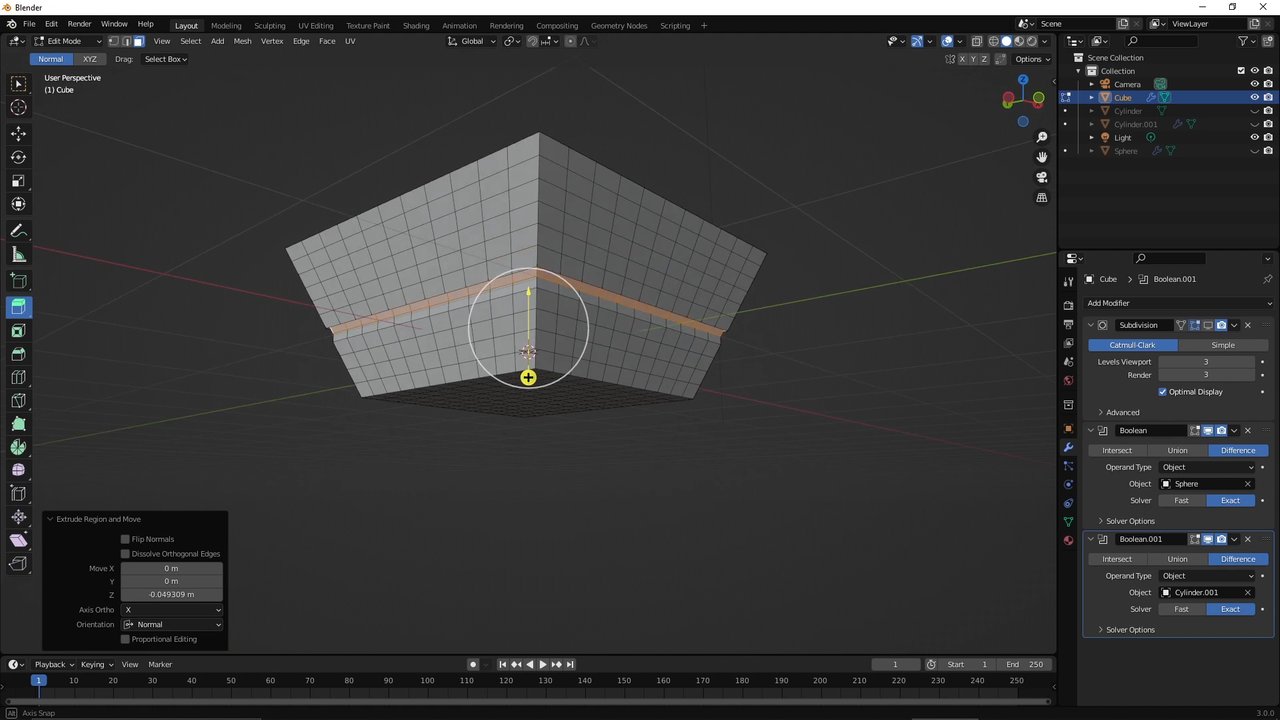Click the Move Z value field
1280x720 pixels.
click(x=172, y=594)
